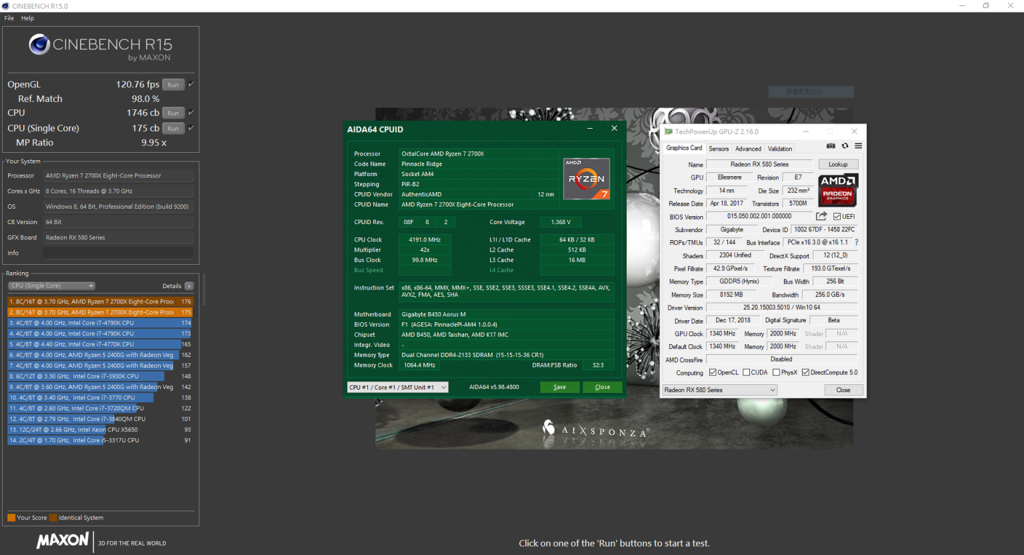Toggle the CPU test checkmark
Screen dimensions: 1024x555
(191, 112)
